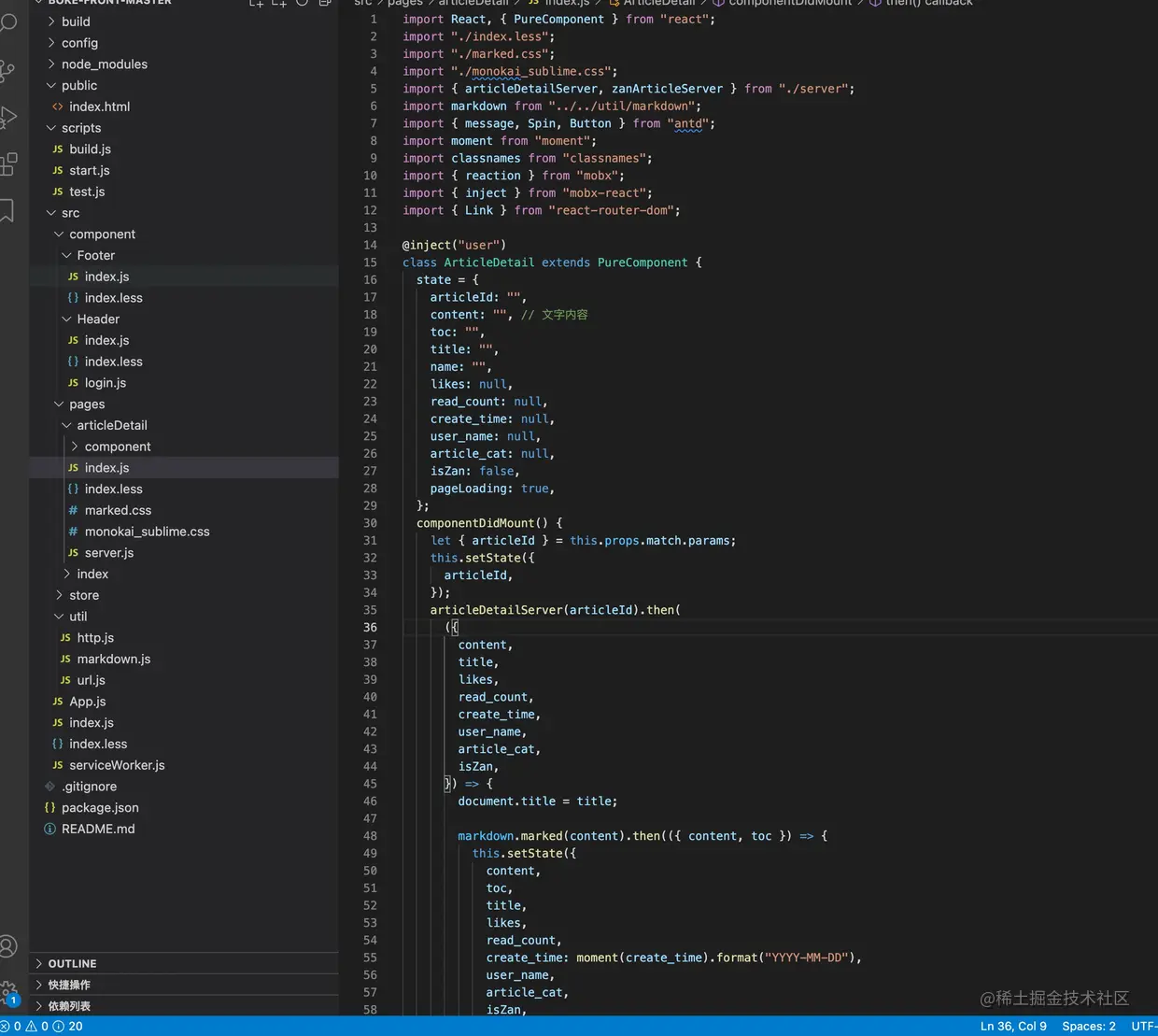Open the Extensions view
The image size is (1158, 1036).
pyautogui.click(x=8, y=164)
